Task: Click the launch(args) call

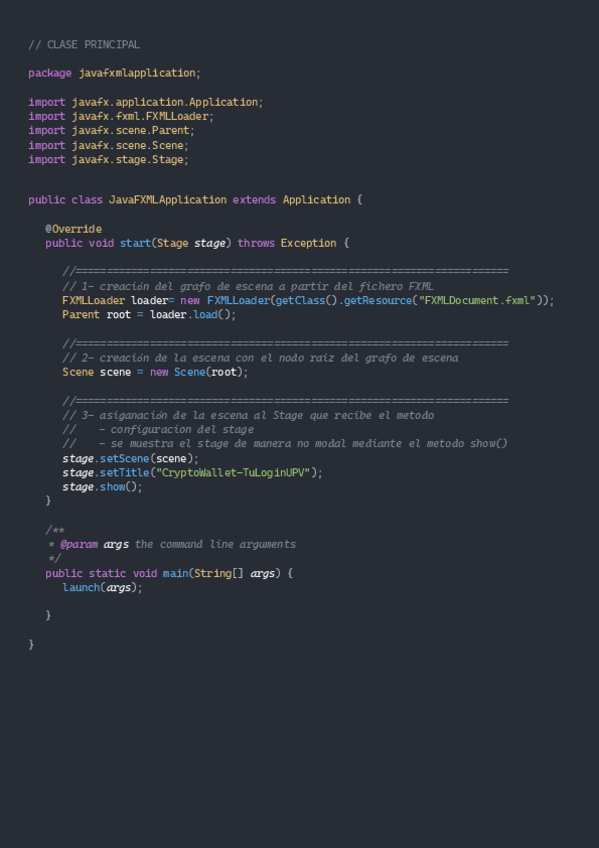Action: click(102, 587)
